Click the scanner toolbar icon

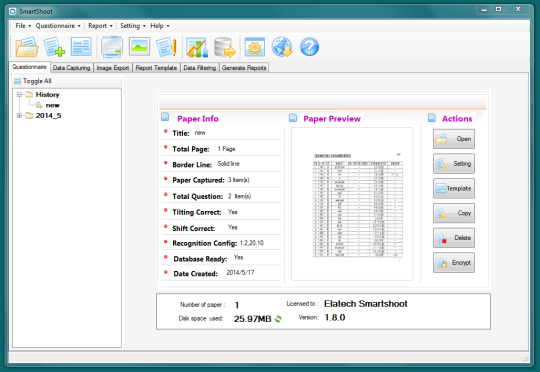coord(112,47)
